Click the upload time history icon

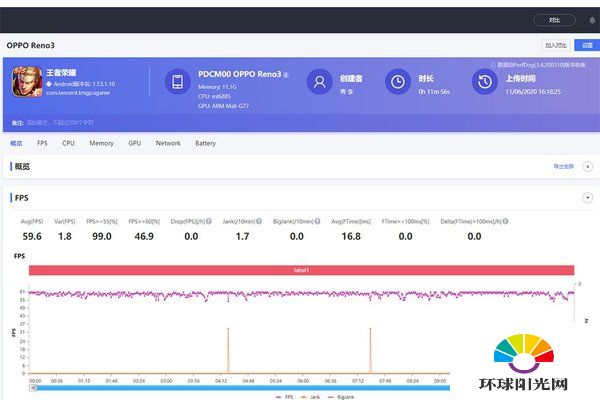[484, 82]
